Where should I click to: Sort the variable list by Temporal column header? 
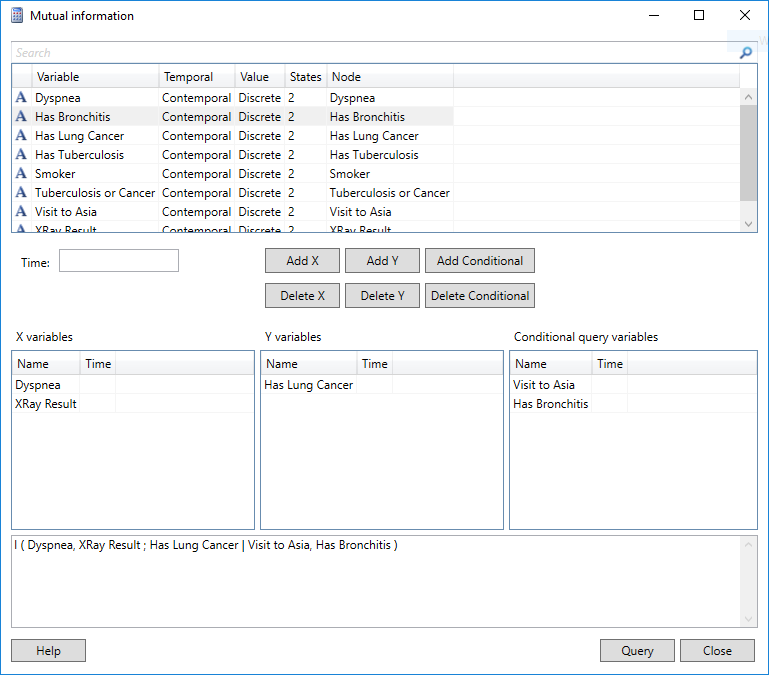[x=197, y=77]
